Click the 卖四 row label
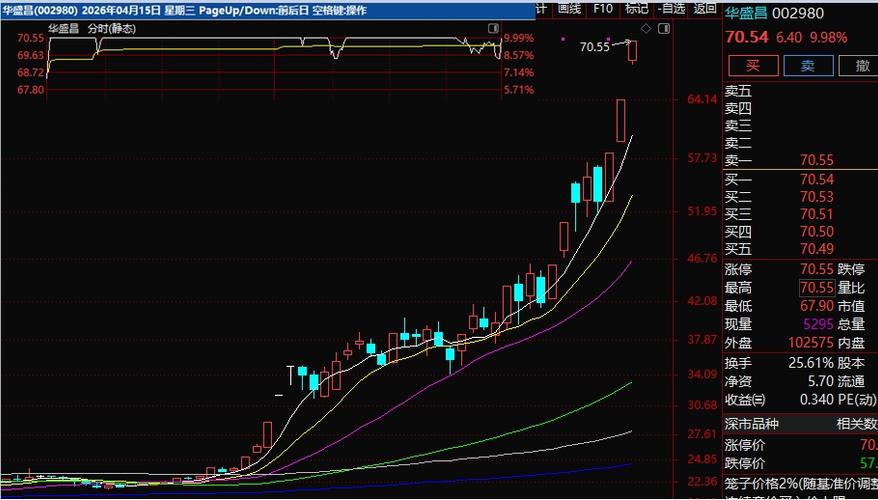Screen dimensions: 878x500 pyautogui.click(x=739, y=109)
